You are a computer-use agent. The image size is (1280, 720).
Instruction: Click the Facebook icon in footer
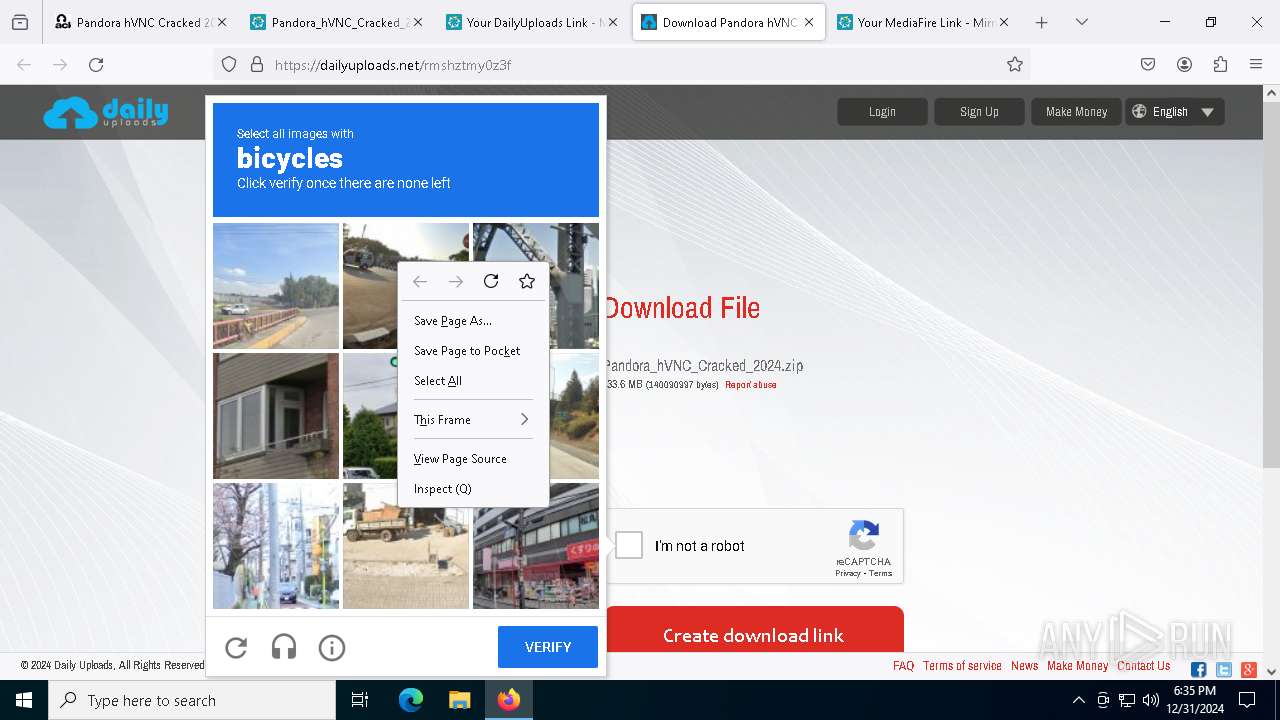(x=1198, y=670)
